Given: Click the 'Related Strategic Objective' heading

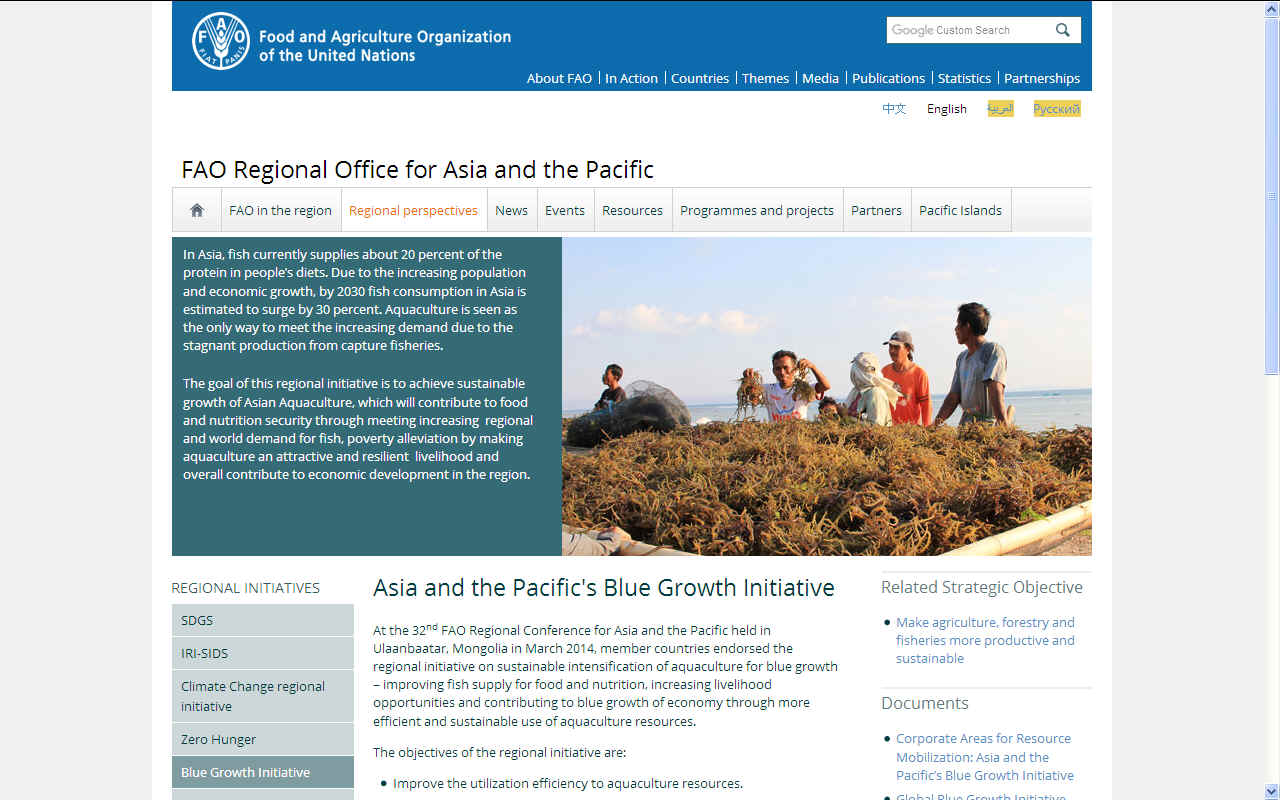Looking at the screenshot, I should (982, 587).
